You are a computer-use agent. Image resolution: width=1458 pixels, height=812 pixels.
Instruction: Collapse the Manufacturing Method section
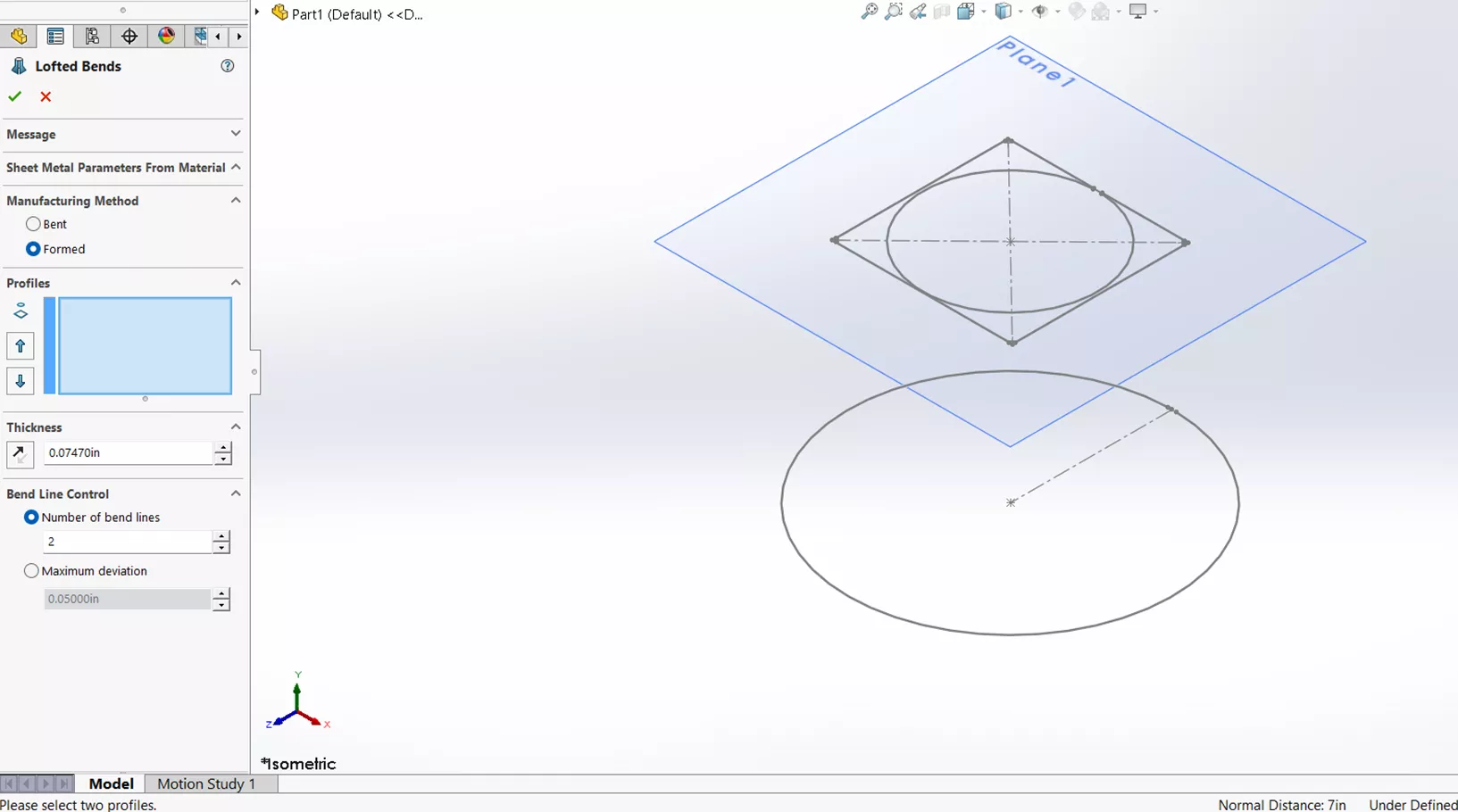click(236, 200)
